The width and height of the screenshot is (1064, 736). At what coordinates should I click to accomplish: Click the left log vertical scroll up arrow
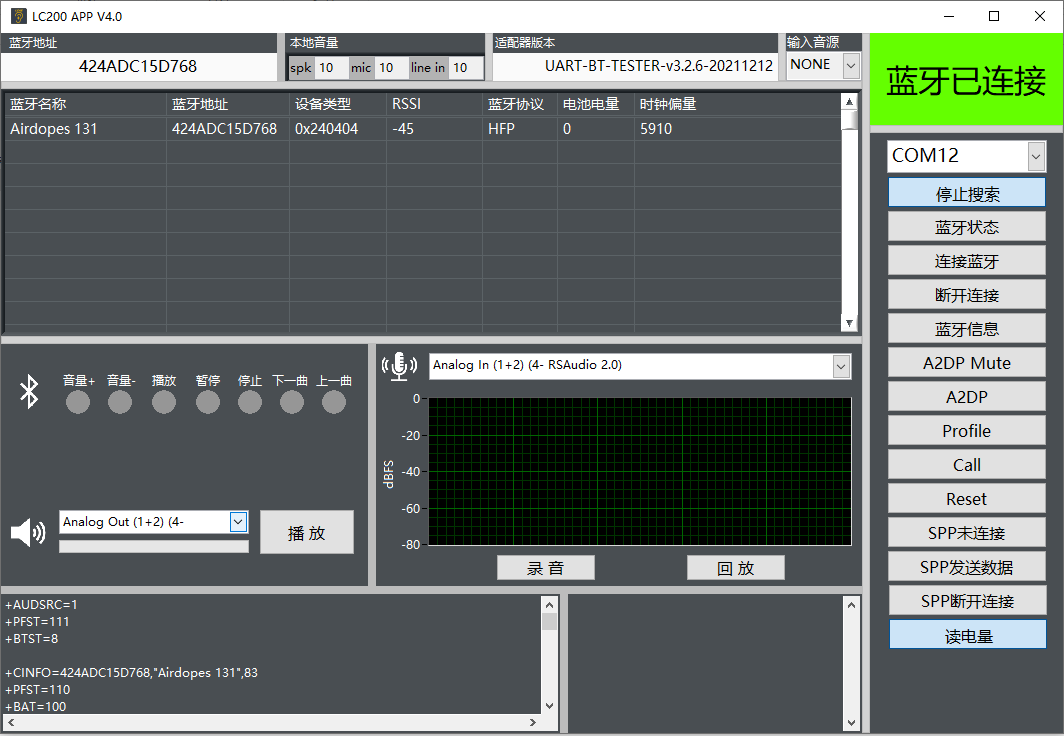pos(549,605)
